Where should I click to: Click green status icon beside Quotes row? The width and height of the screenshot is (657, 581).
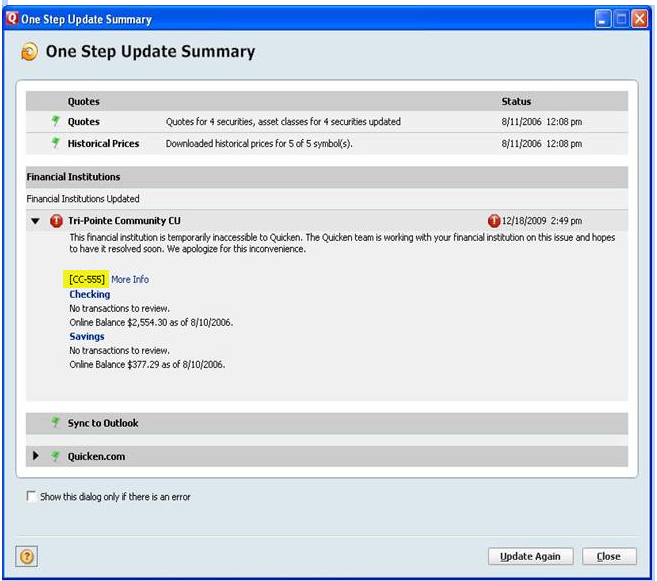click(55, 121)
